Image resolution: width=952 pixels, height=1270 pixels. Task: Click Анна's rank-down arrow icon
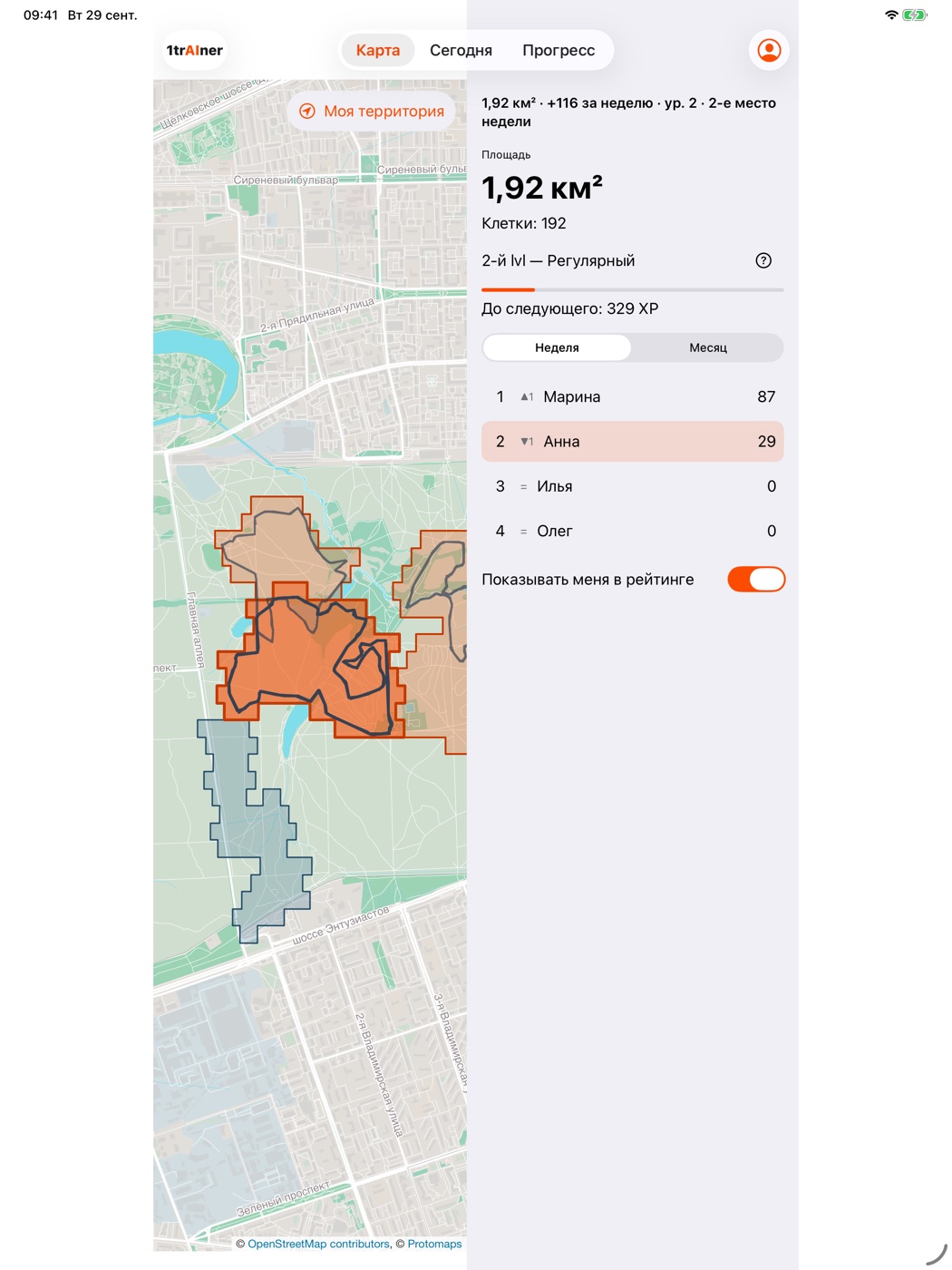(x=527, y=442)
